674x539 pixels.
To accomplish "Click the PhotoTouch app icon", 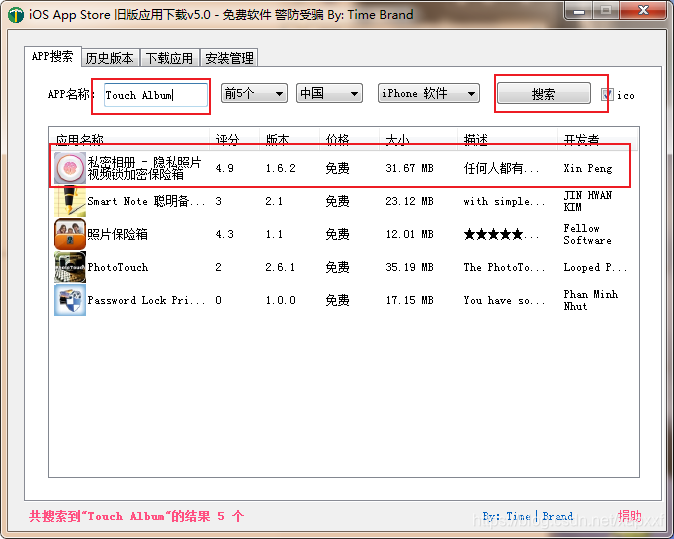I will coord(70,267).
